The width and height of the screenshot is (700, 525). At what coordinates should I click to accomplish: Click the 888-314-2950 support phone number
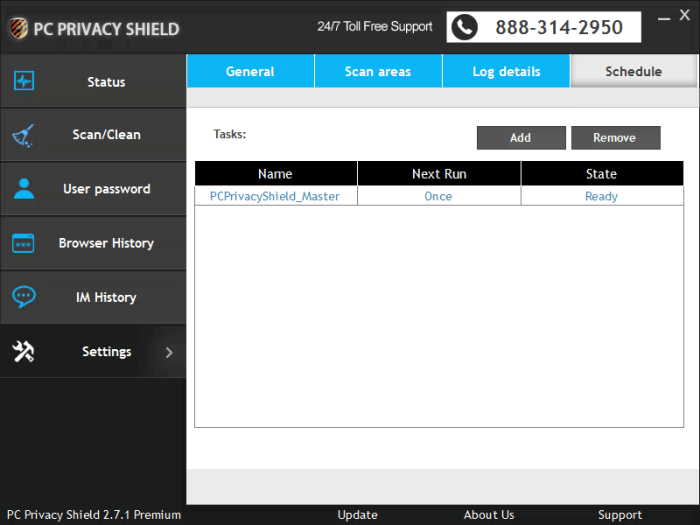(x=559, y=27)
